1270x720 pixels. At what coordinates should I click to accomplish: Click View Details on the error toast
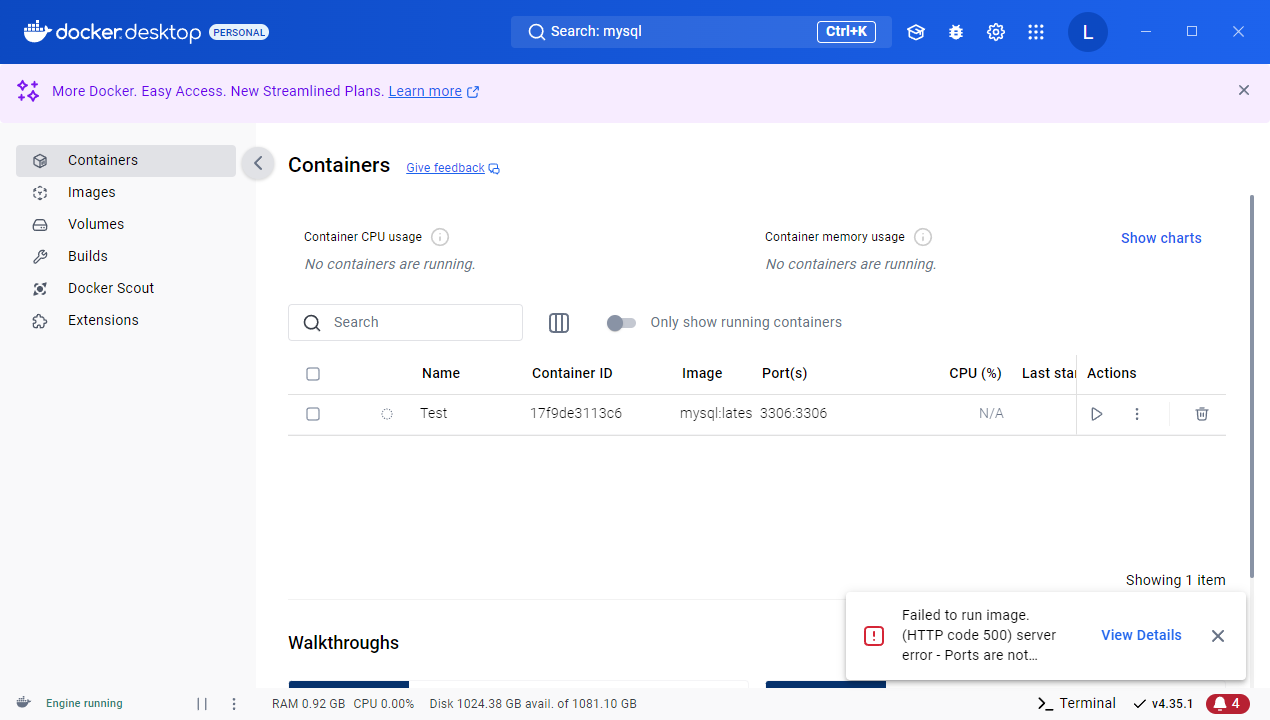click(x=1141, y=635)
